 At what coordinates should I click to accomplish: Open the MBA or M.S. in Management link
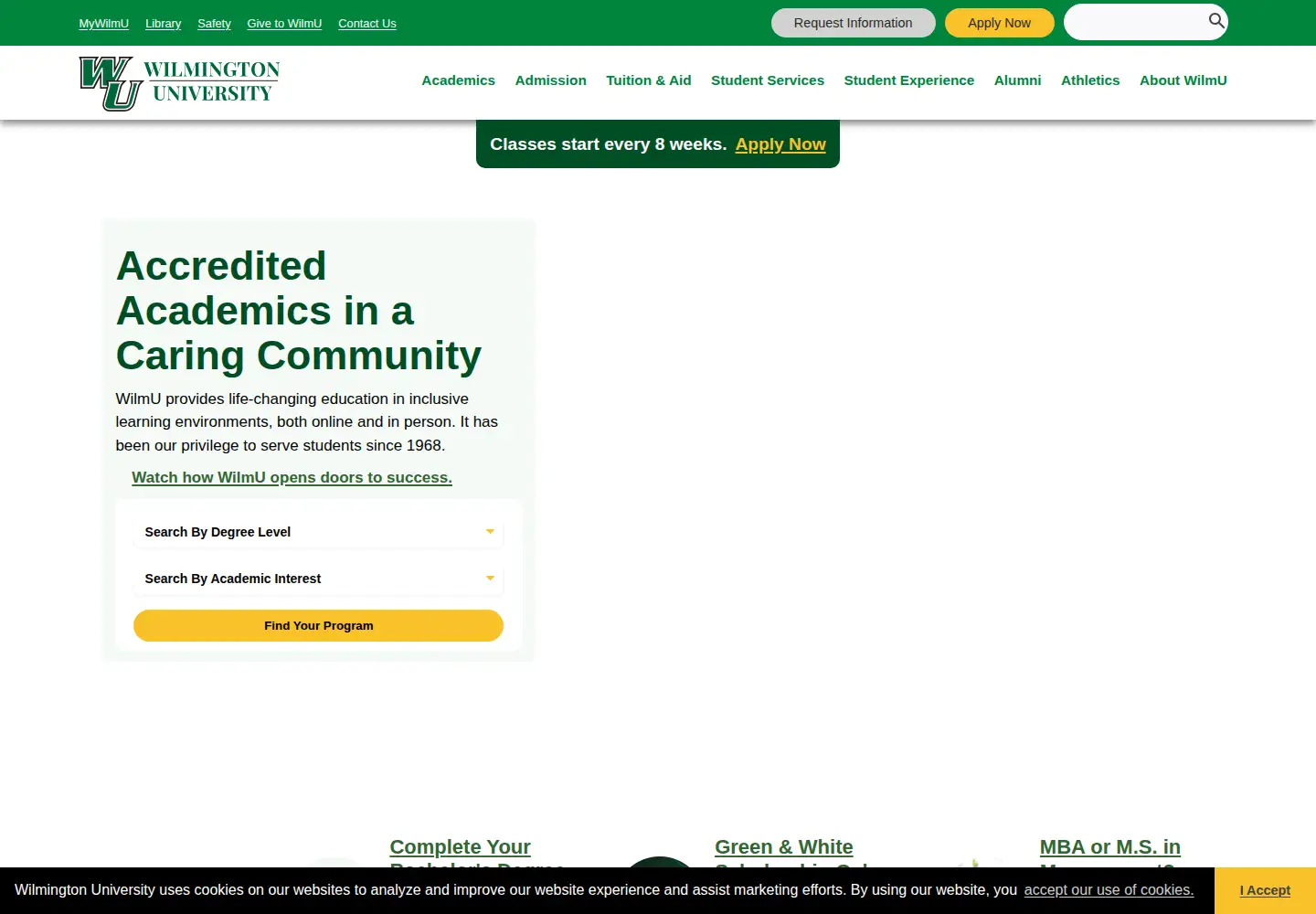click(x=1109, y=853)
